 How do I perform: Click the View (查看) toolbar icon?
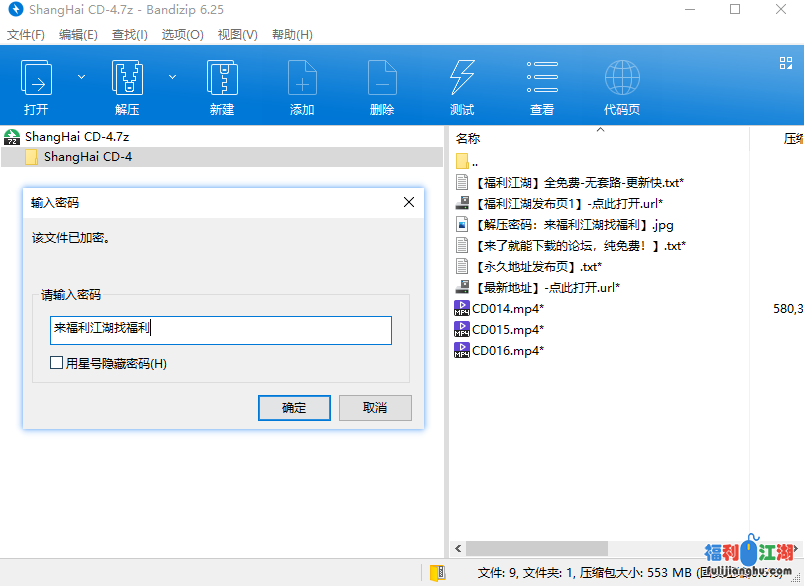click(x=542, y=80)
